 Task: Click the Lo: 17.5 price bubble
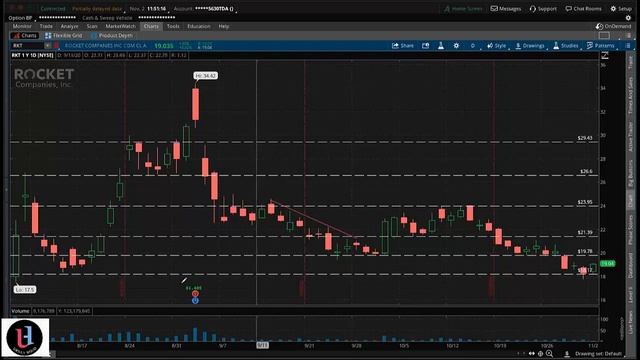click(x=25, y=289)
